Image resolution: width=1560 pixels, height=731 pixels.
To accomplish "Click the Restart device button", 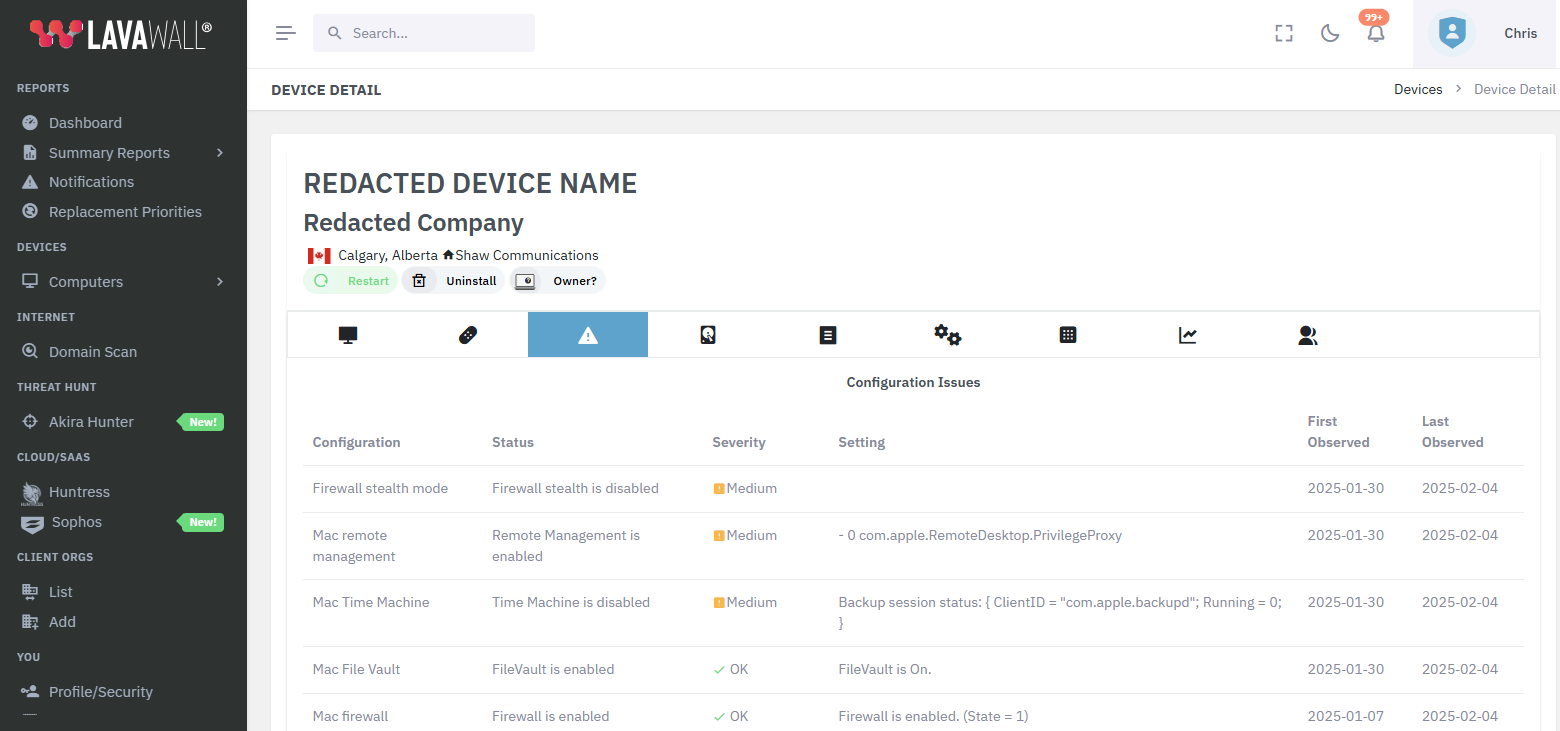I will point(351,281).
